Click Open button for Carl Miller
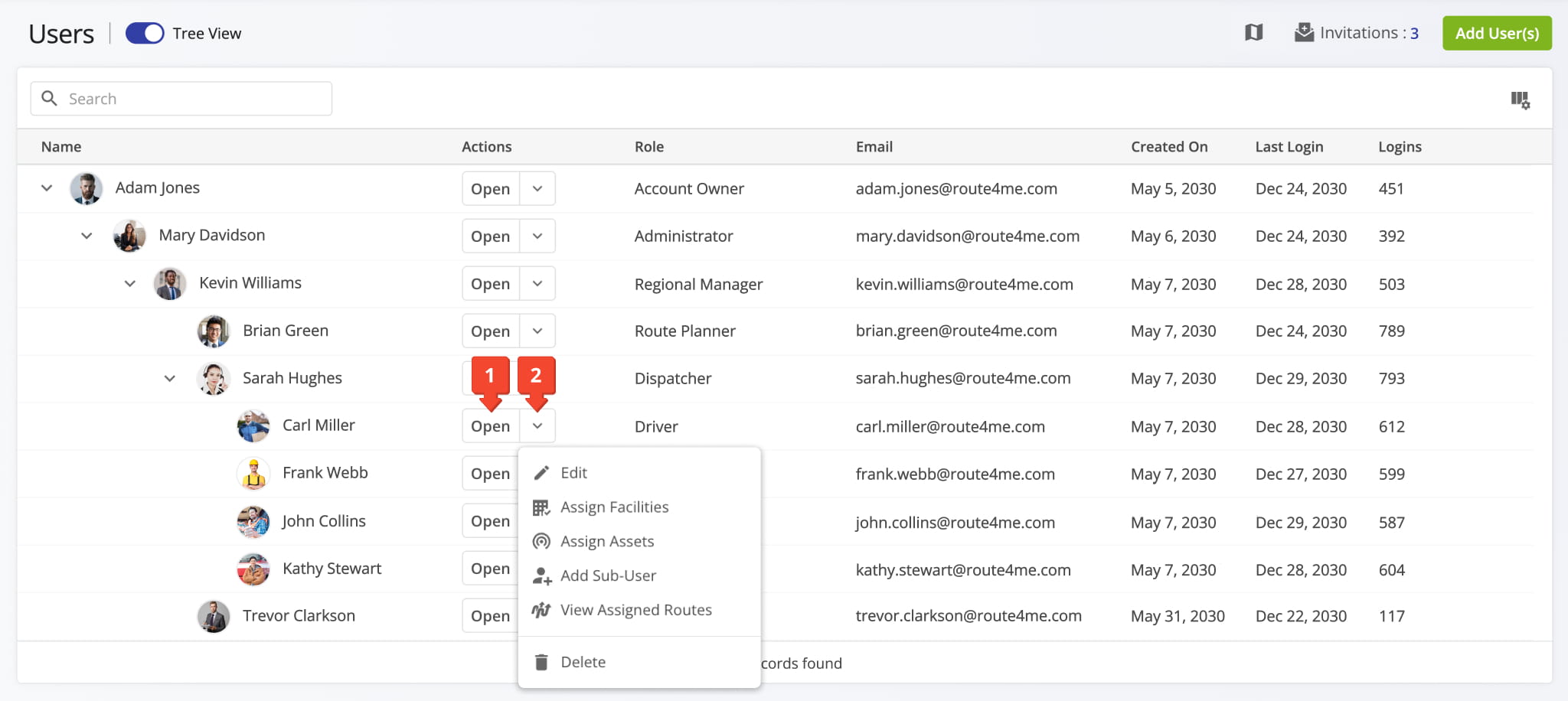This screenshot has height=701, width=1568. click(491, 425)
